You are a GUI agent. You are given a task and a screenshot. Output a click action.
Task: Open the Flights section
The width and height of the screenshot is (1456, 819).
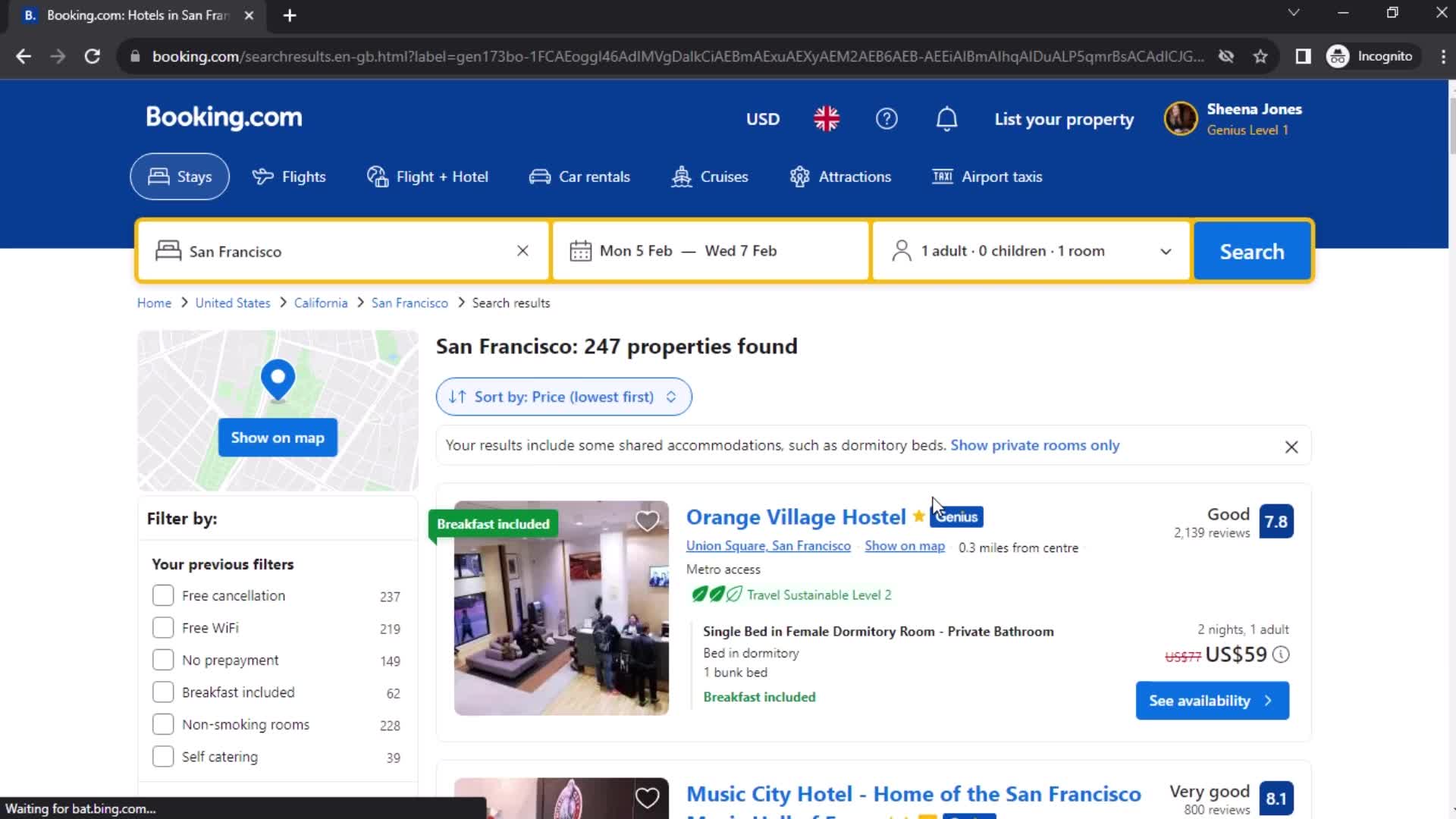[289, 176]
